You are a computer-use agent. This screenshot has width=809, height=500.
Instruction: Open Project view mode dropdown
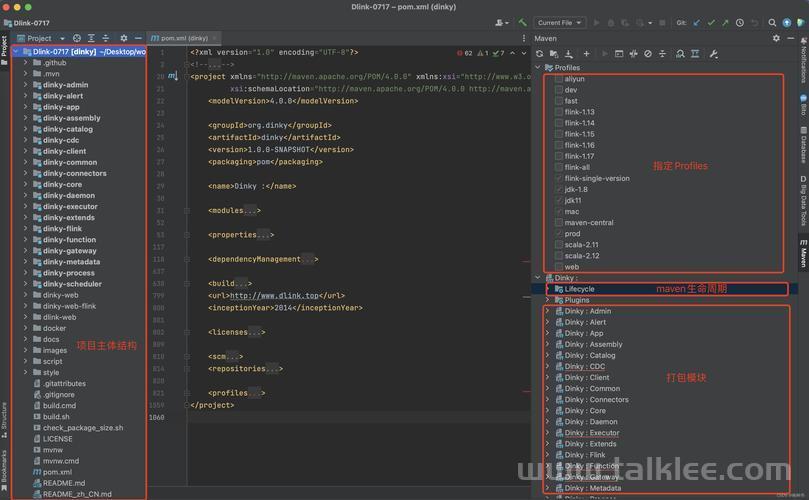coord(41,38)
